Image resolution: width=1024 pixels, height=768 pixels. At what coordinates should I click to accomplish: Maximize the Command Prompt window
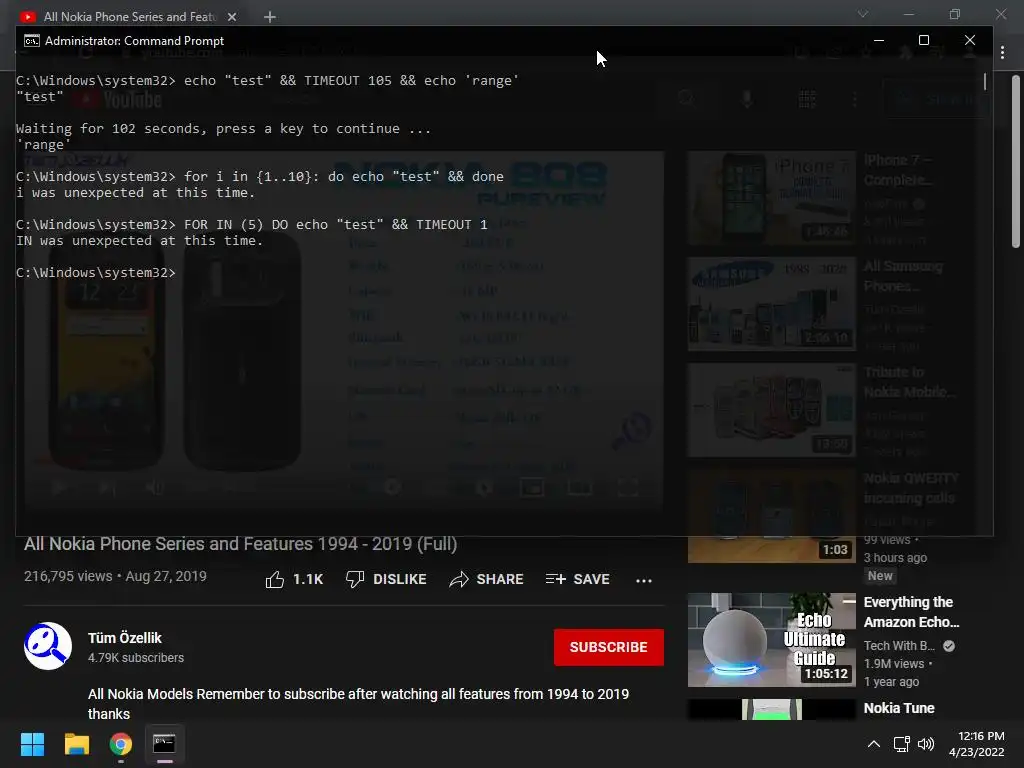923,40
